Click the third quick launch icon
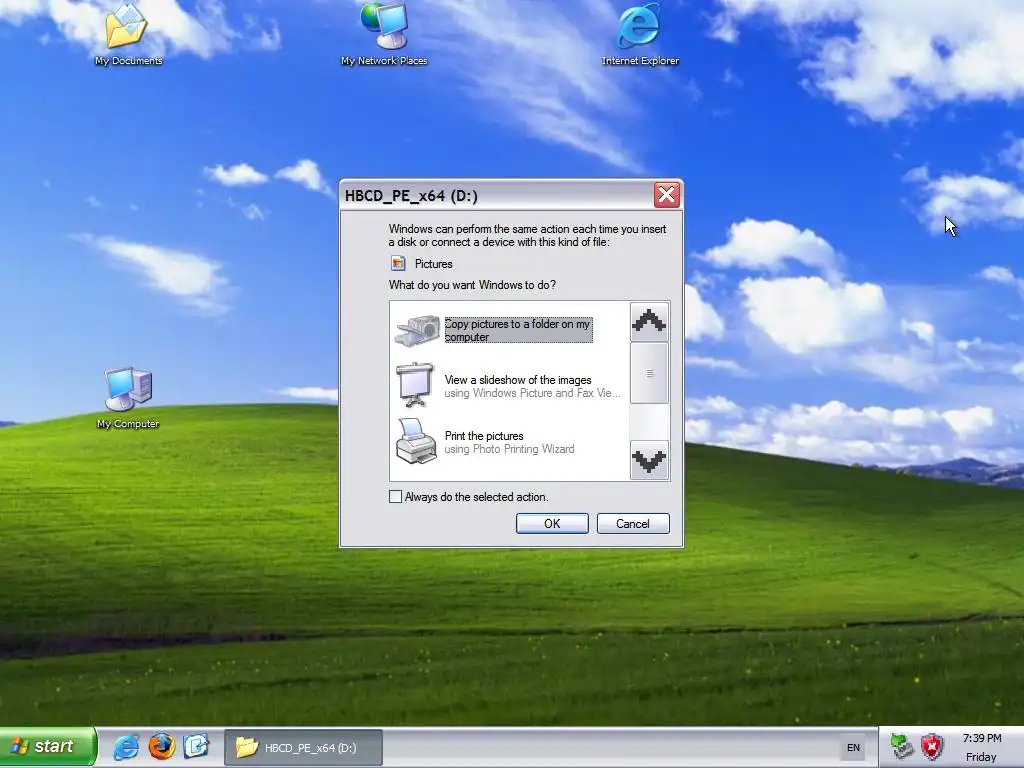1024x768 pixels. (196, 746)
